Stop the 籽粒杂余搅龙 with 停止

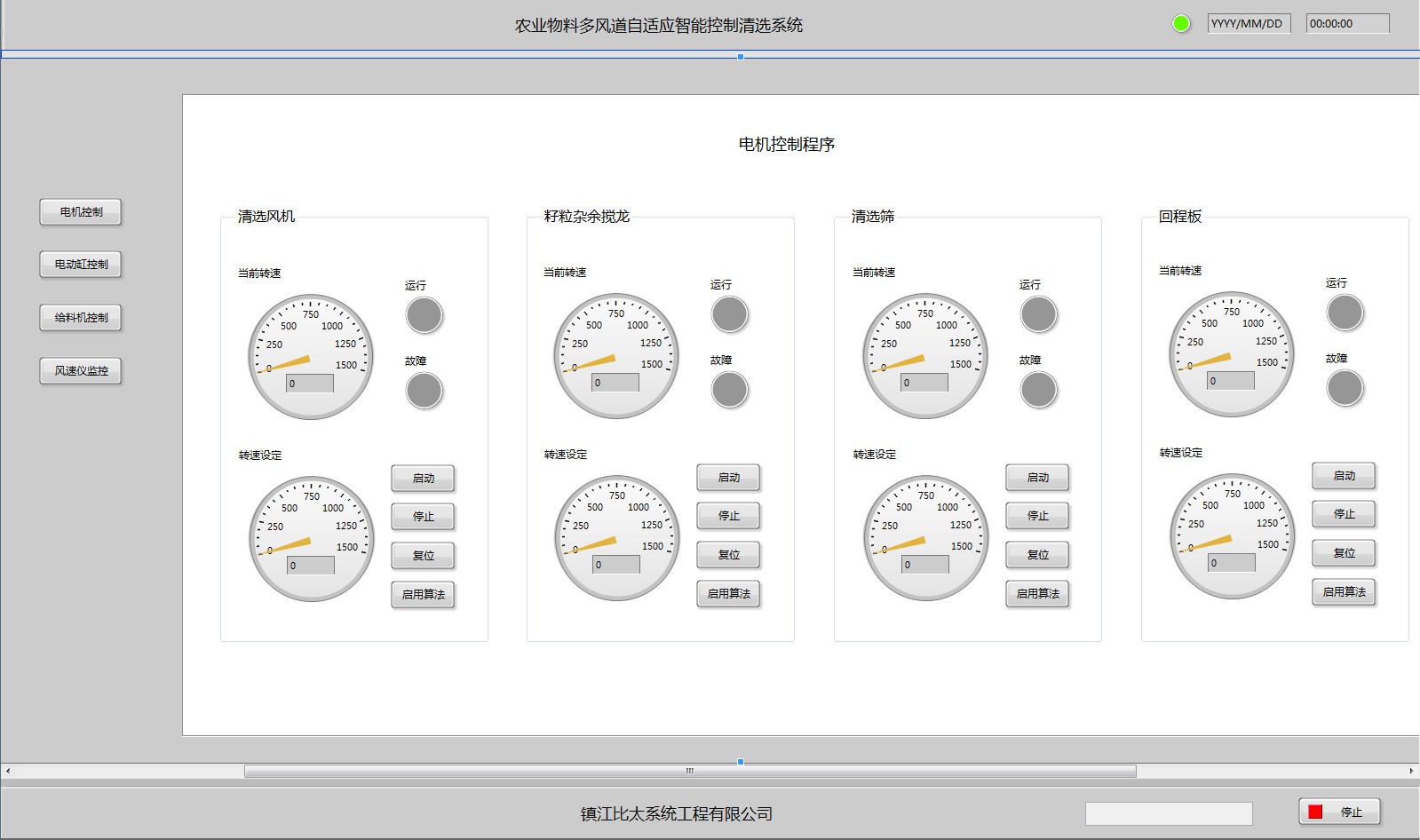point(729,516)
